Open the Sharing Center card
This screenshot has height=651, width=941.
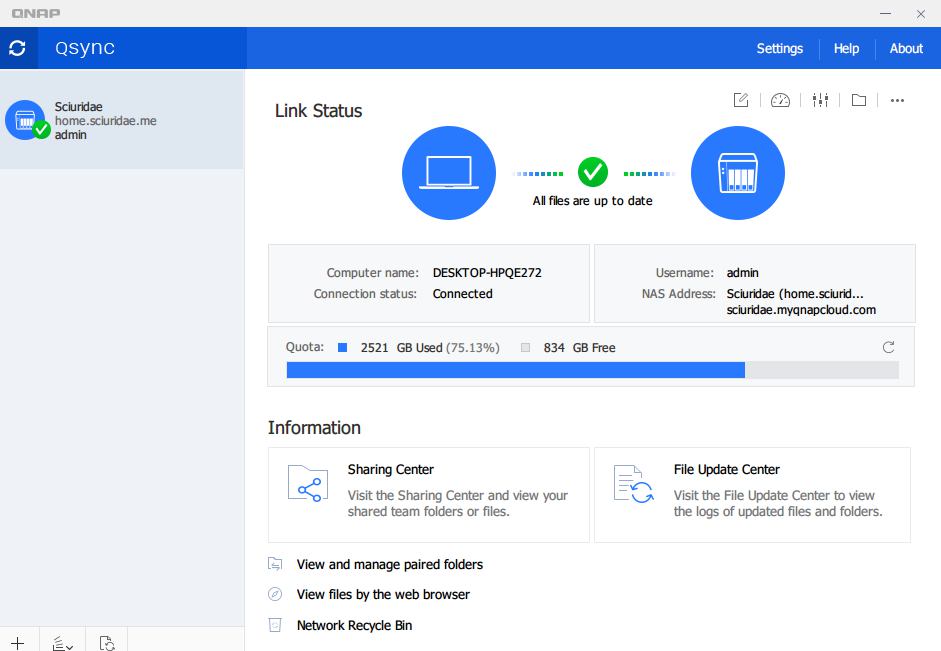[x=429, y=495]
